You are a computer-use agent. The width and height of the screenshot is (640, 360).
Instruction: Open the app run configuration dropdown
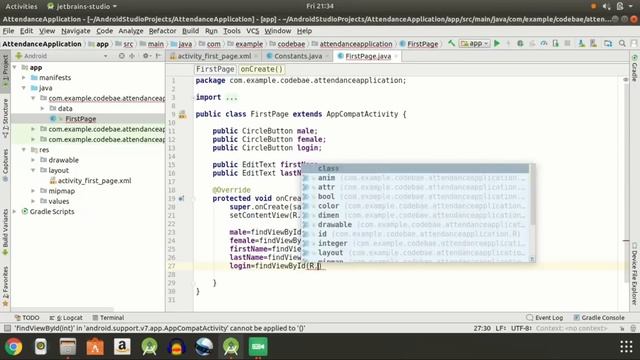point(474,43)
